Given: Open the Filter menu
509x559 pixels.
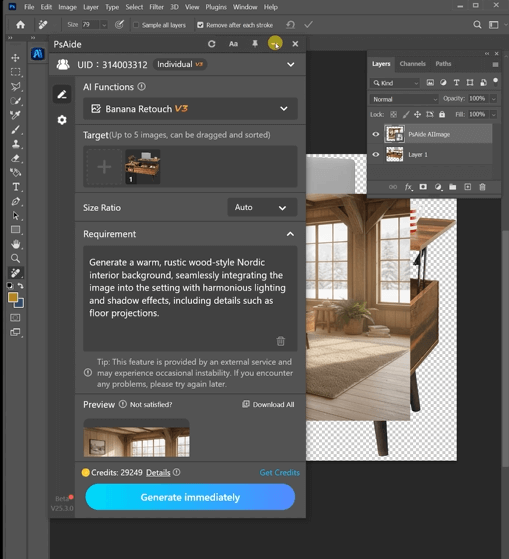Looking at the screenshot, I should (156, 7).
